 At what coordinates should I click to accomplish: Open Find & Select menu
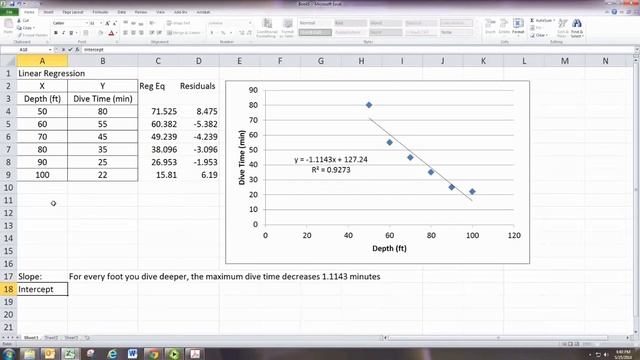(x=577, y=28)
